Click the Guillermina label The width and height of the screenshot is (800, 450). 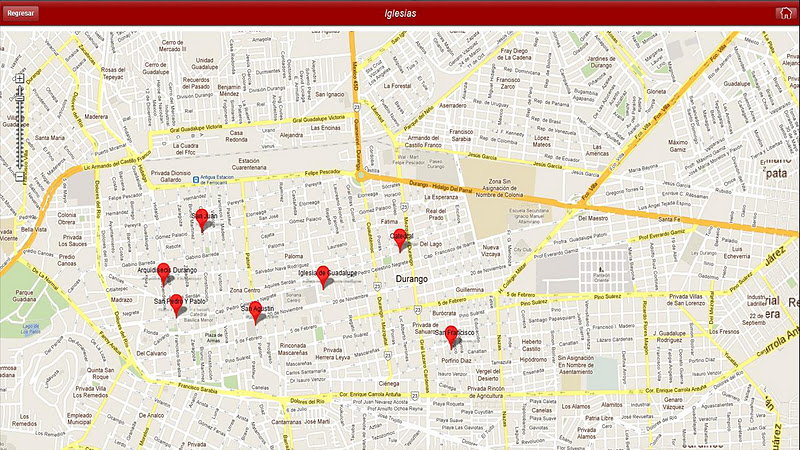tap(469, 290)
